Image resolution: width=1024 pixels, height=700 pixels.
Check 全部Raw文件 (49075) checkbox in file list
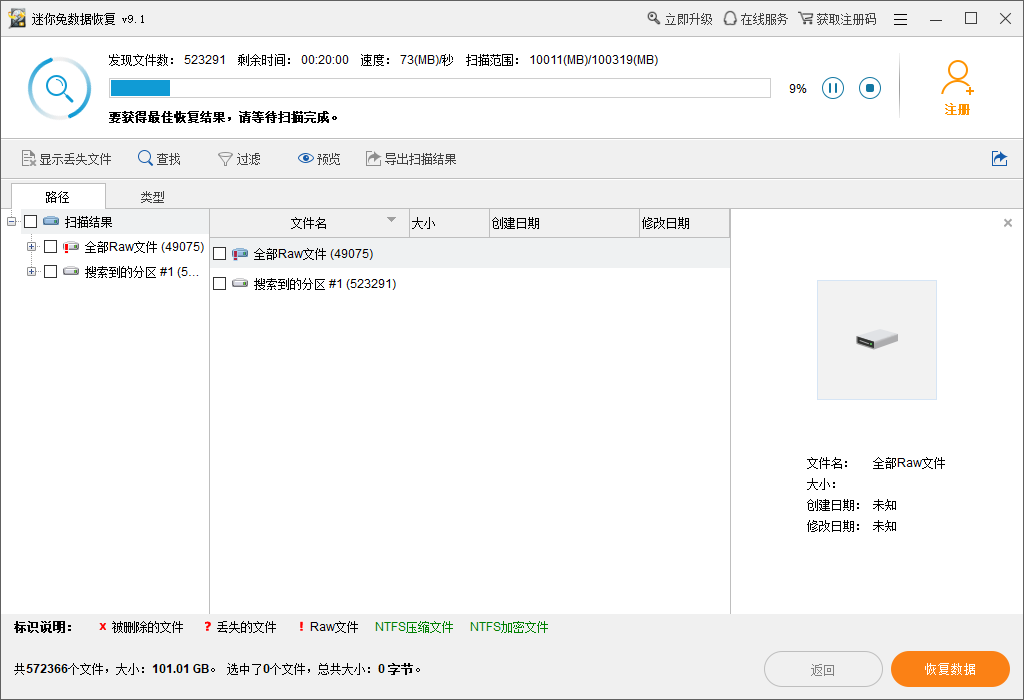(x=219, y=254)
